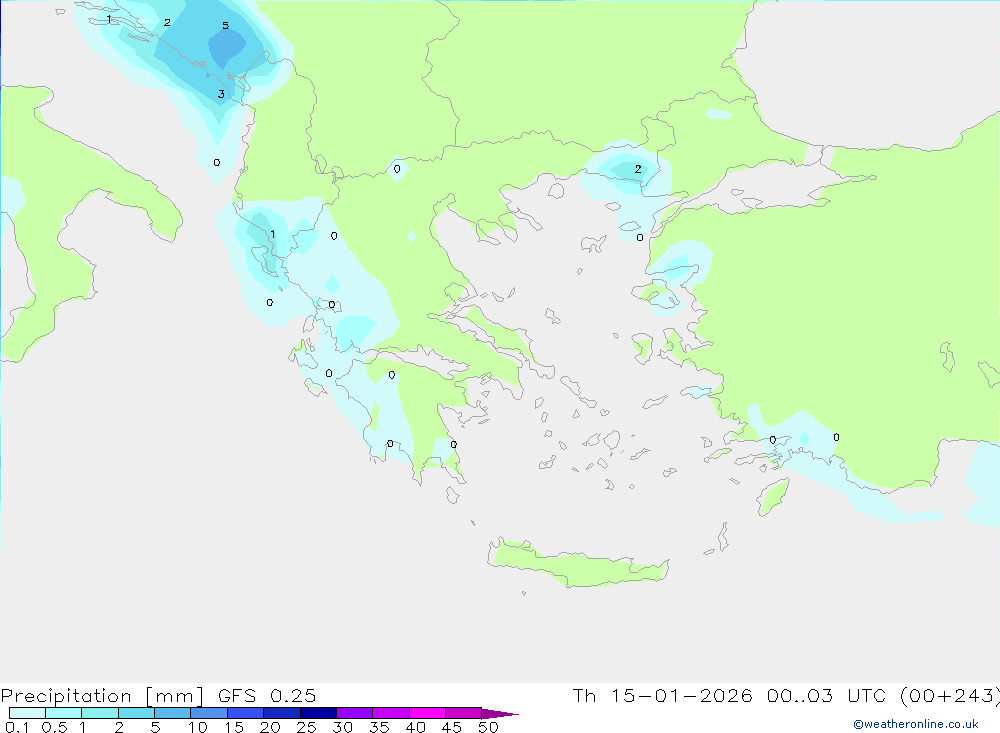Click the 30–35 mm violet legend swatch
The width and height of the screenshot is (1000, 733).
click(355, 713)
